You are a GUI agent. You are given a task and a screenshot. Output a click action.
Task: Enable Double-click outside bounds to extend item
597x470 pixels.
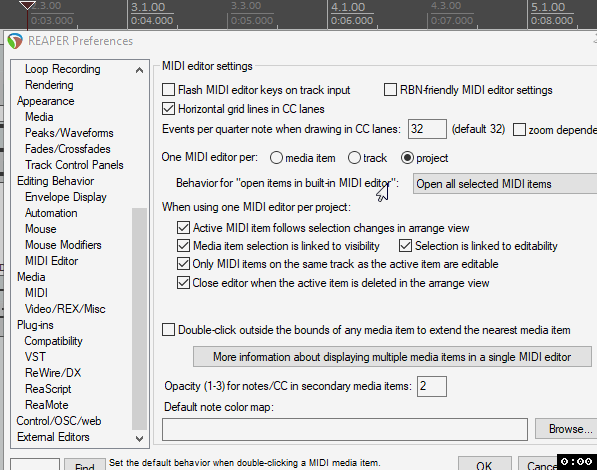click(x=168, y=330)
